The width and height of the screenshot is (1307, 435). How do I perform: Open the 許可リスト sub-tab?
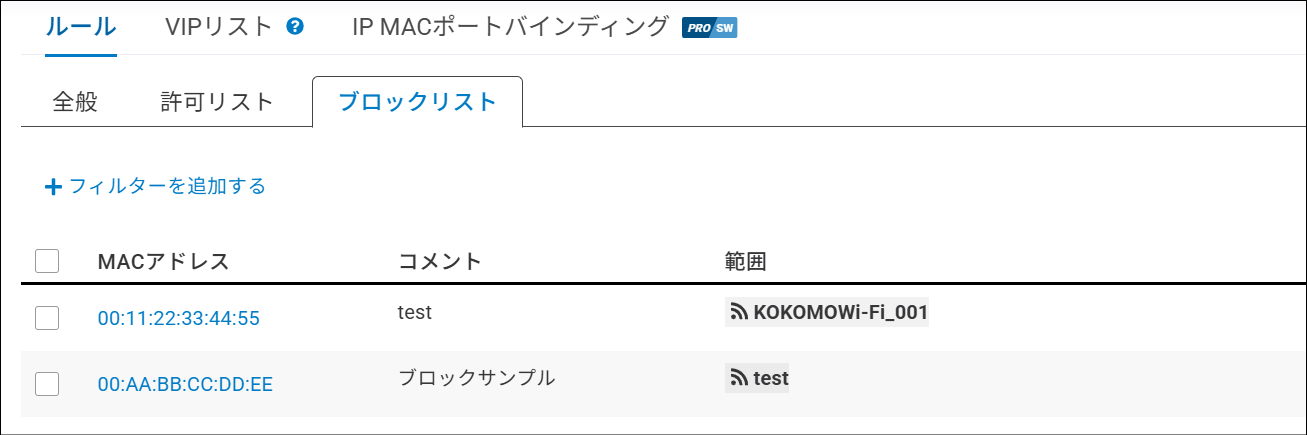217,101
